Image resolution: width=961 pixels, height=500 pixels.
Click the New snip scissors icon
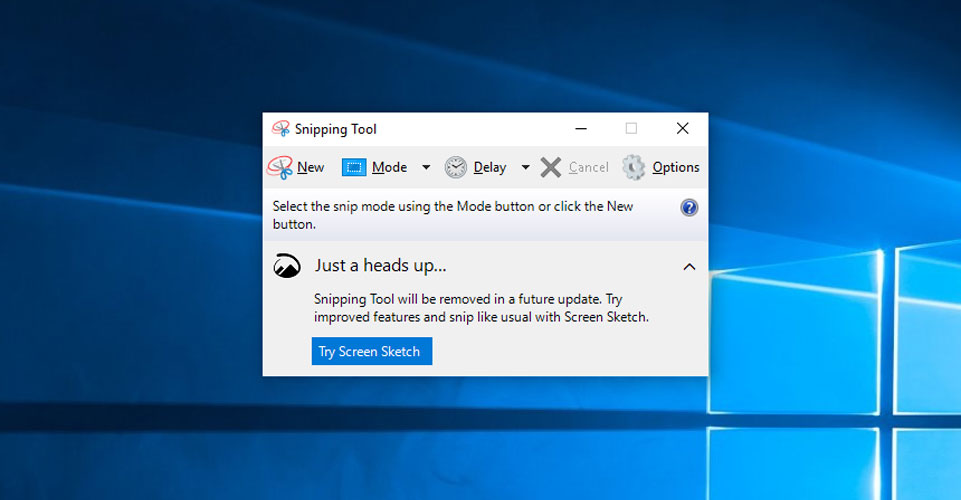click(x=280, y=167)
